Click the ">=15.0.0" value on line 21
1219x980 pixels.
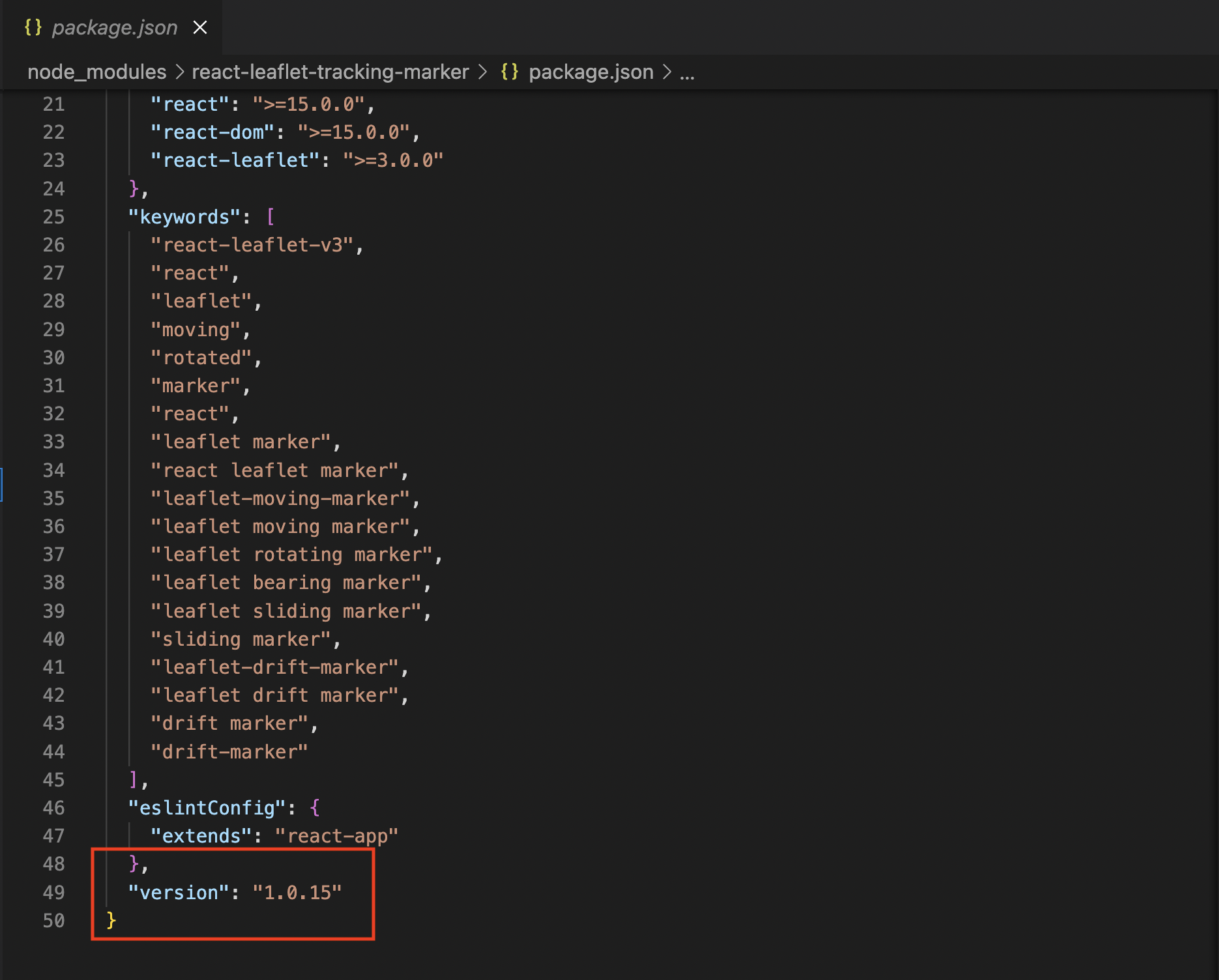click(x=308, y=104)
